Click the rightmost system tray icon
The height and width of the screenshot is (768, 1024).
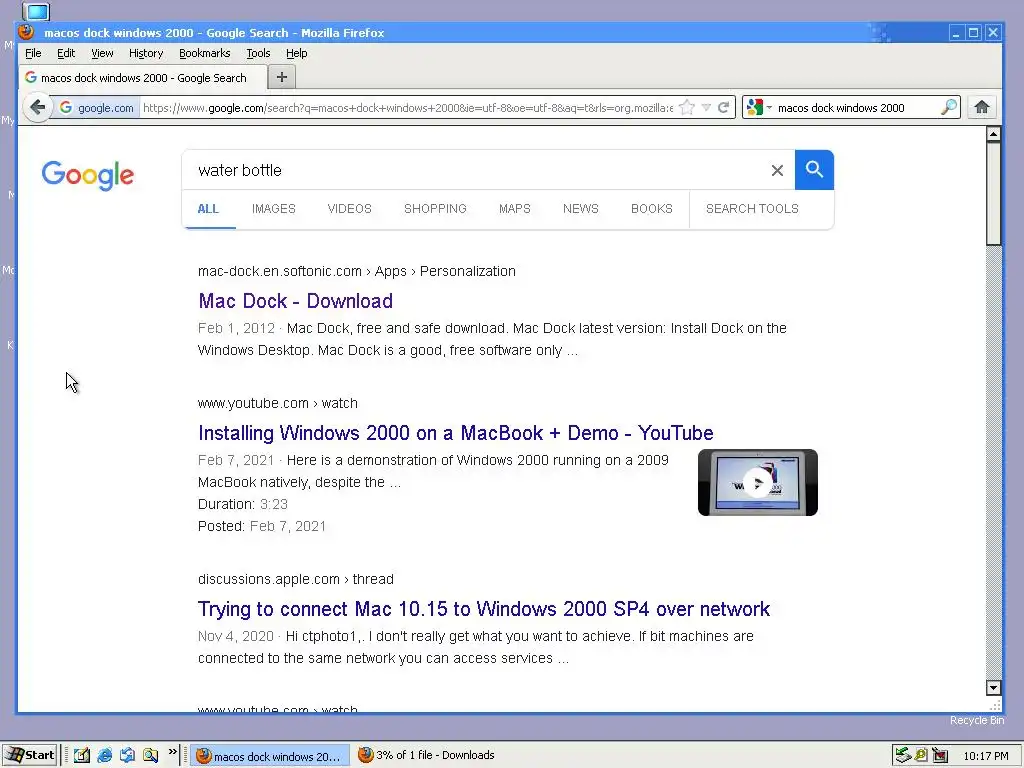940,756
